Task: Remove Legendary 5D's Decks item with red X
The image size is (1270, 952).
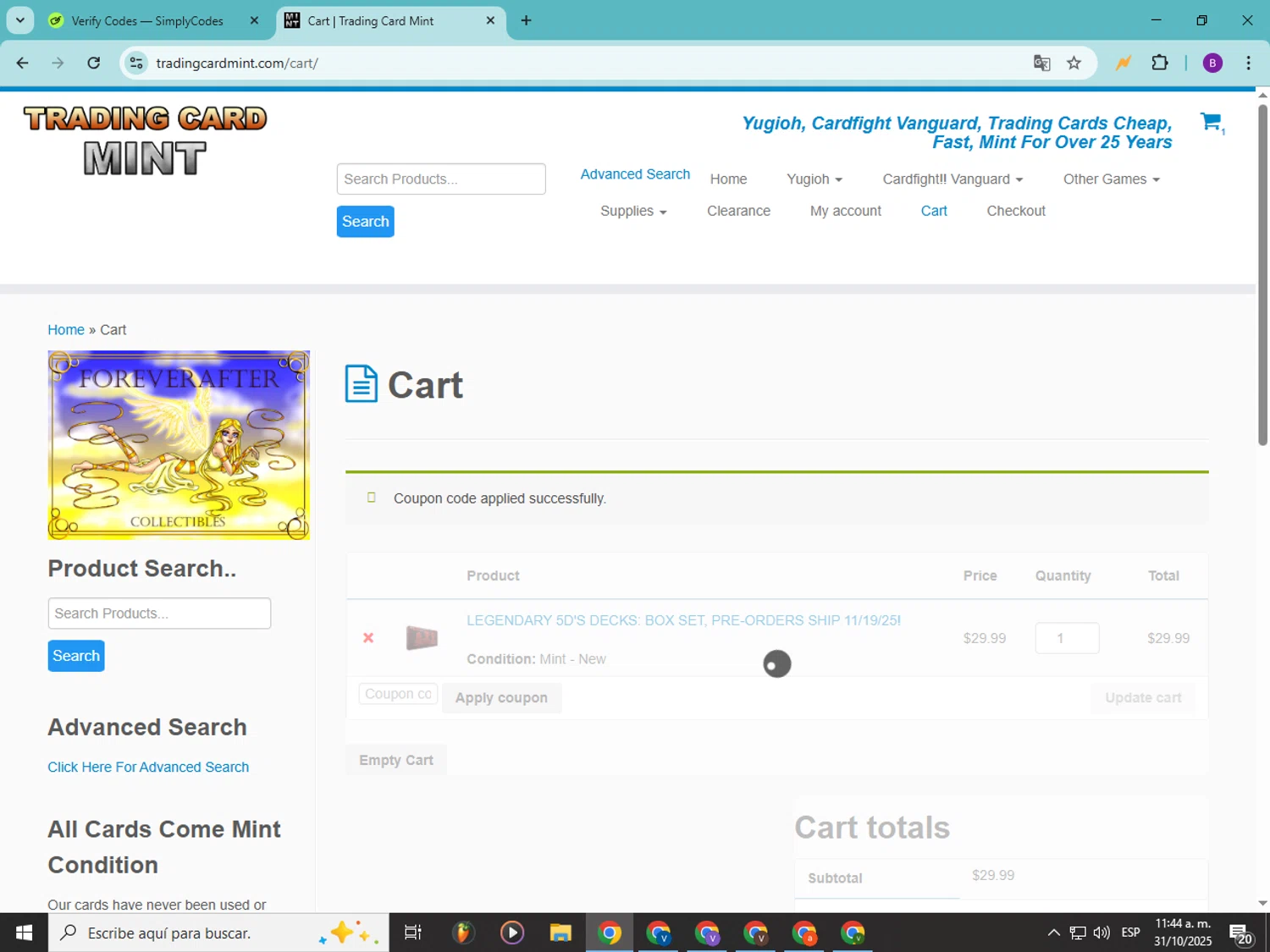Action: coord(368,638)
